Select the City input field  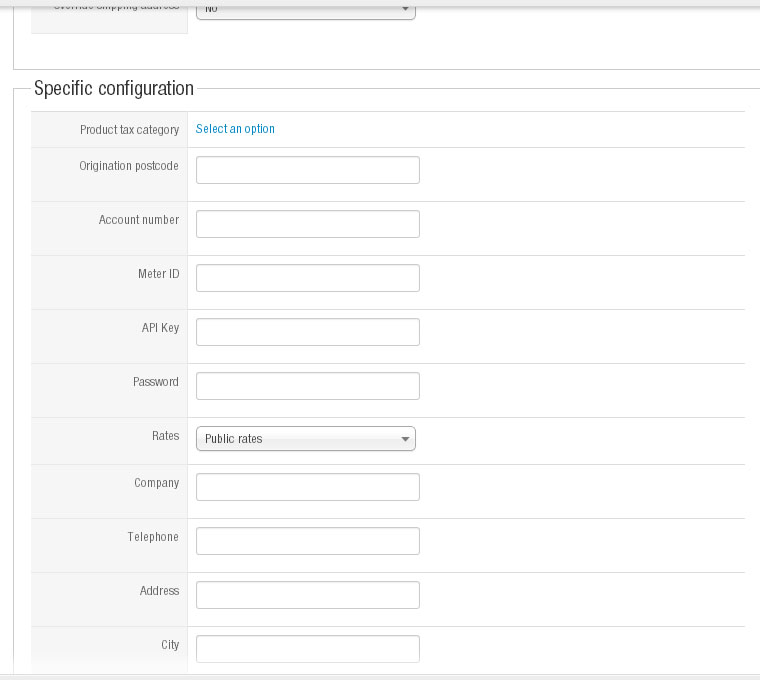307,649
